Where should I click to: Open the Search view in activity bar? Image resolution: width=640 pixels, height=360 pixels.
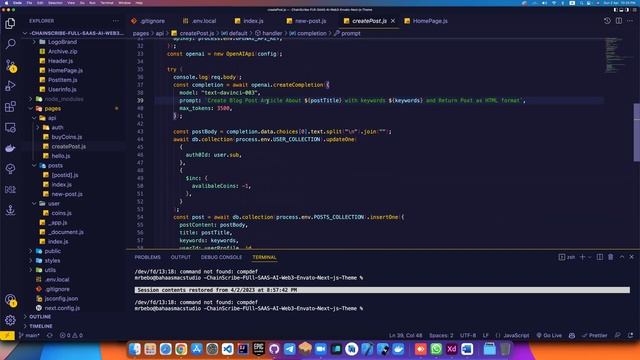point(10,44)
